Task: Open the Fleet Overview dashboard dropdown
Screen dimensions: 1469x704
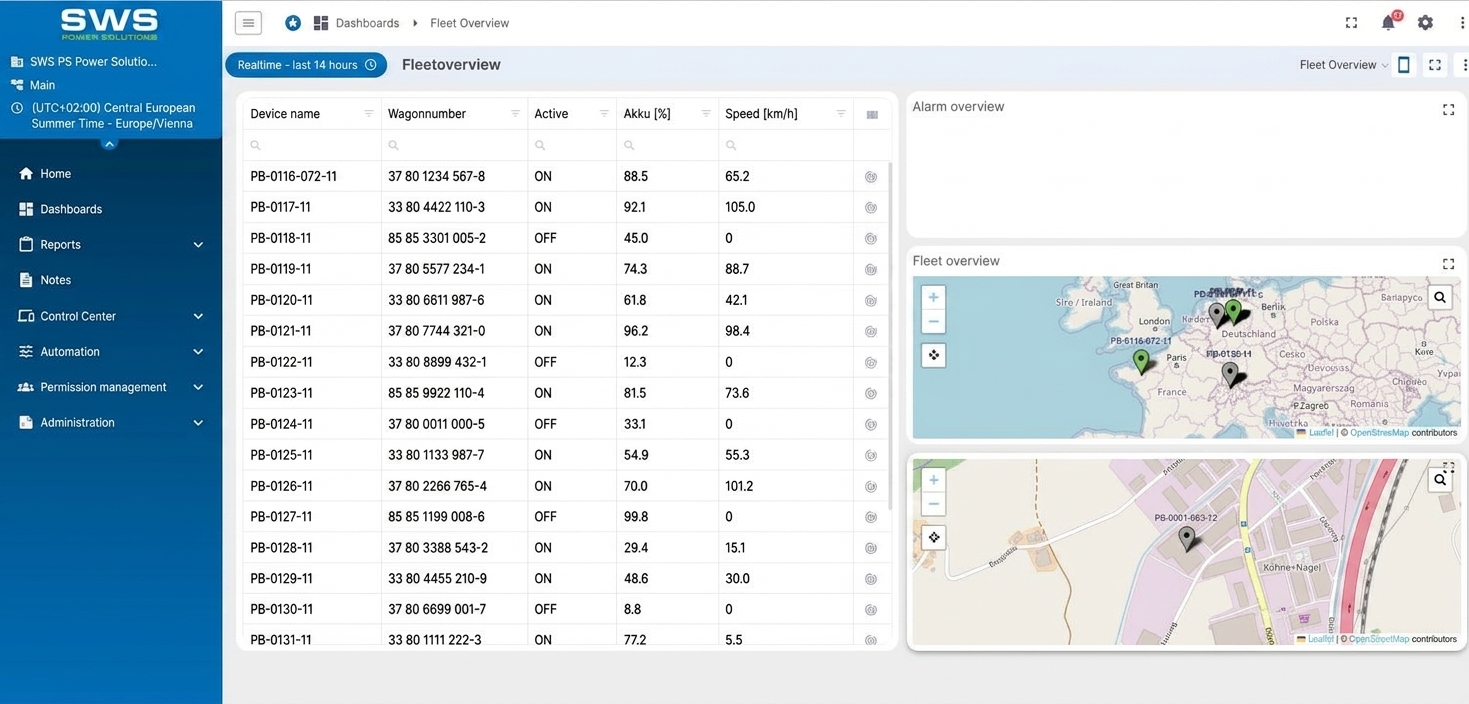Action: point(1344,65)
